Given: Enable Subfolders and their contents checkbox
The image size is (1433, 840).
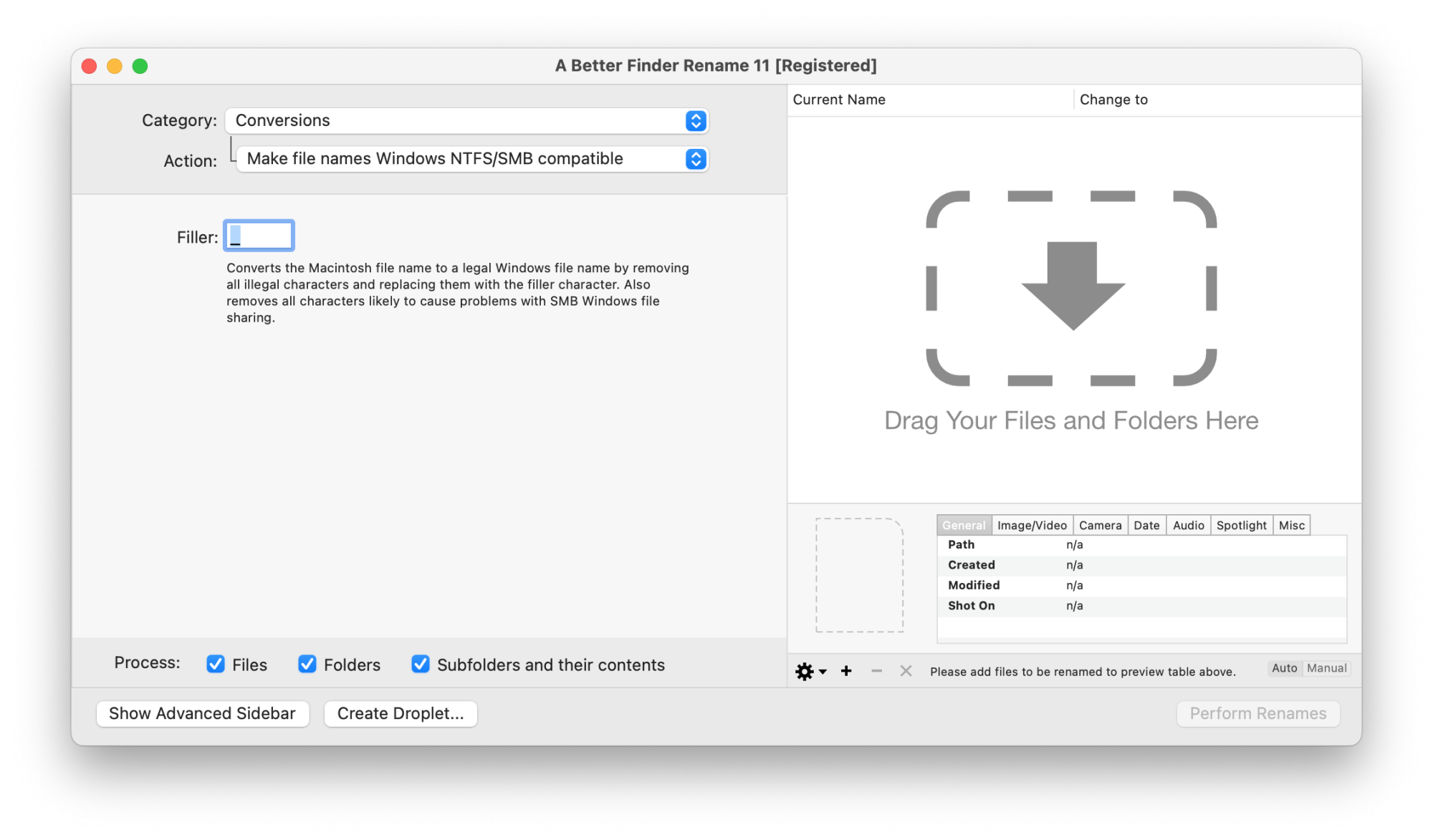Looking at the screenshot, I should tap(421, 664).
